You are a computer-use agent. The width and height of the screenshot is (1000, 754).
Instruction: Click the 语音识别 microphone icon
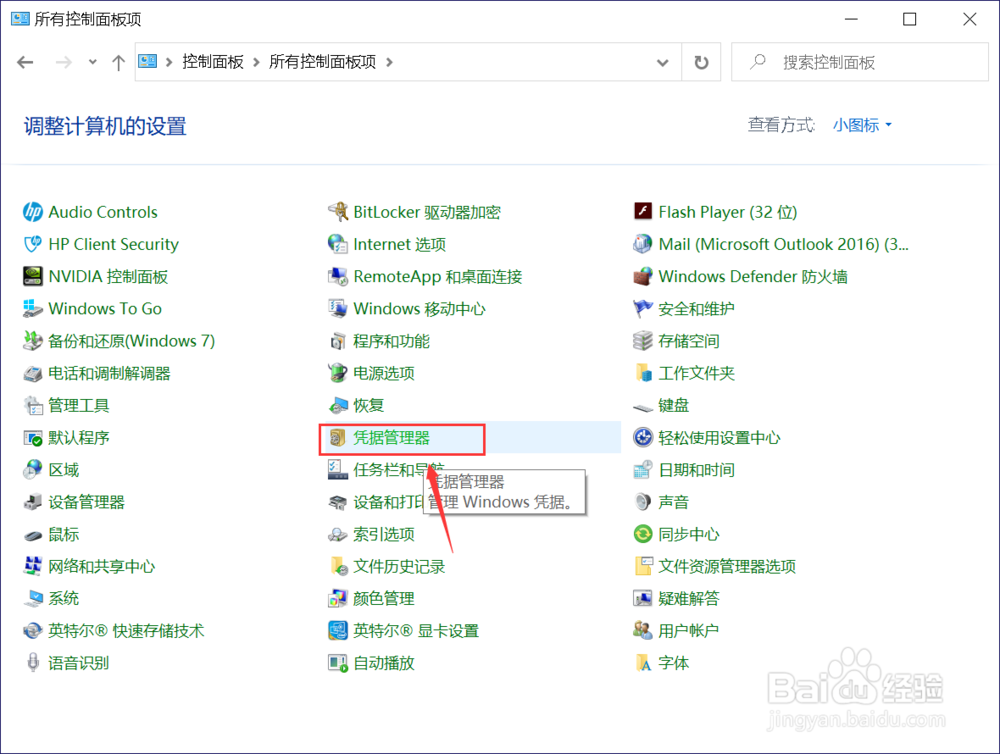(33, 663)
